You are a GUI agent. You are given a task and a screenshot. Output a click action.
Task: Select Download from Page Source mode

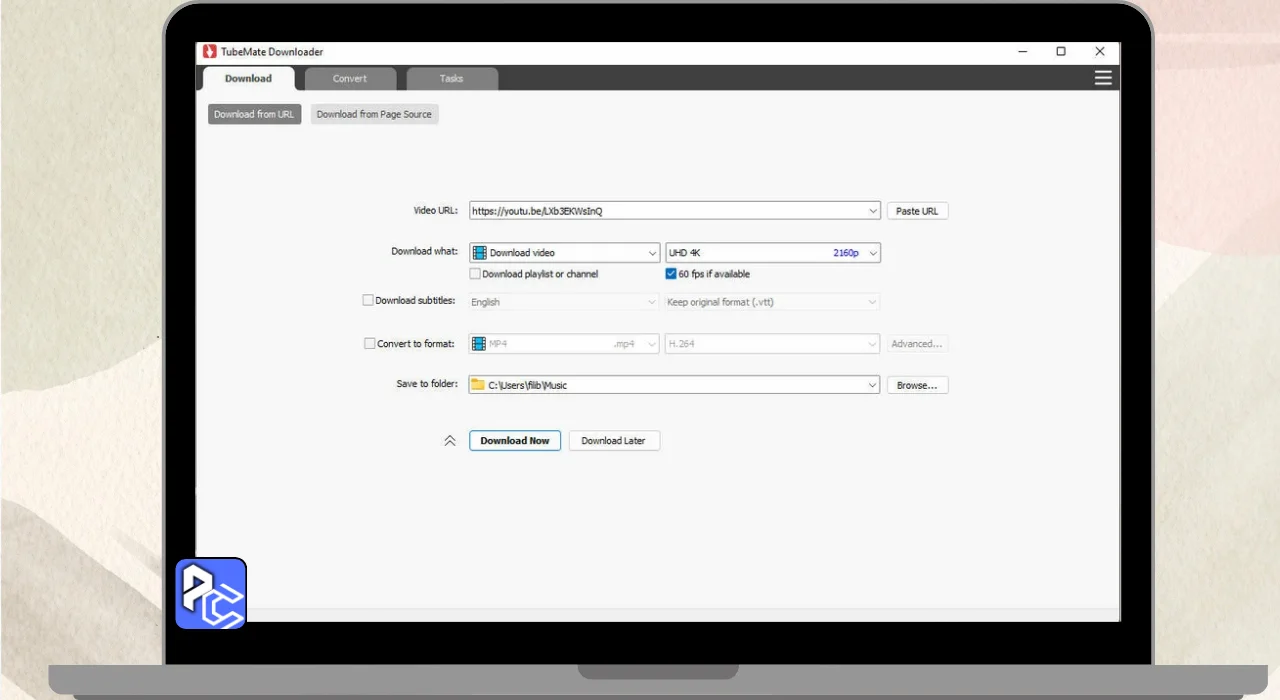pyautogui.click(x=374, y=114)
